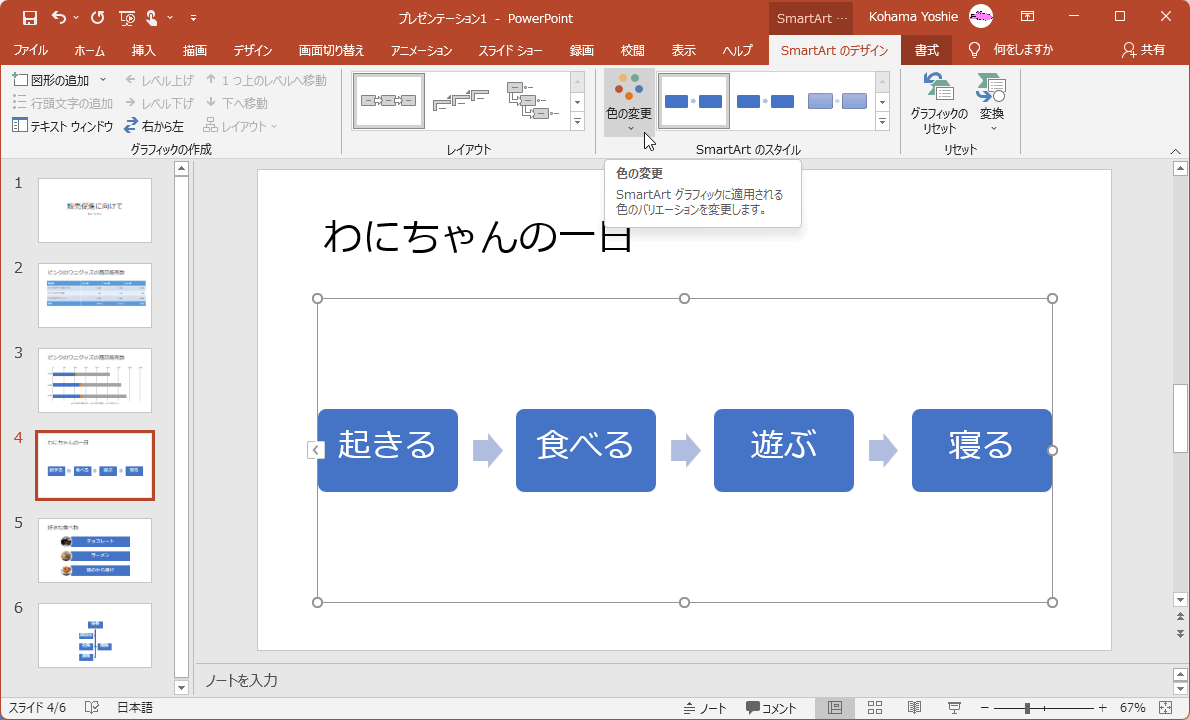Image resolution: width=1190 pixels, height=720 pixels.
Task: Select the 変換 icon in the Reset group
Action: click(x=991, y=101)
